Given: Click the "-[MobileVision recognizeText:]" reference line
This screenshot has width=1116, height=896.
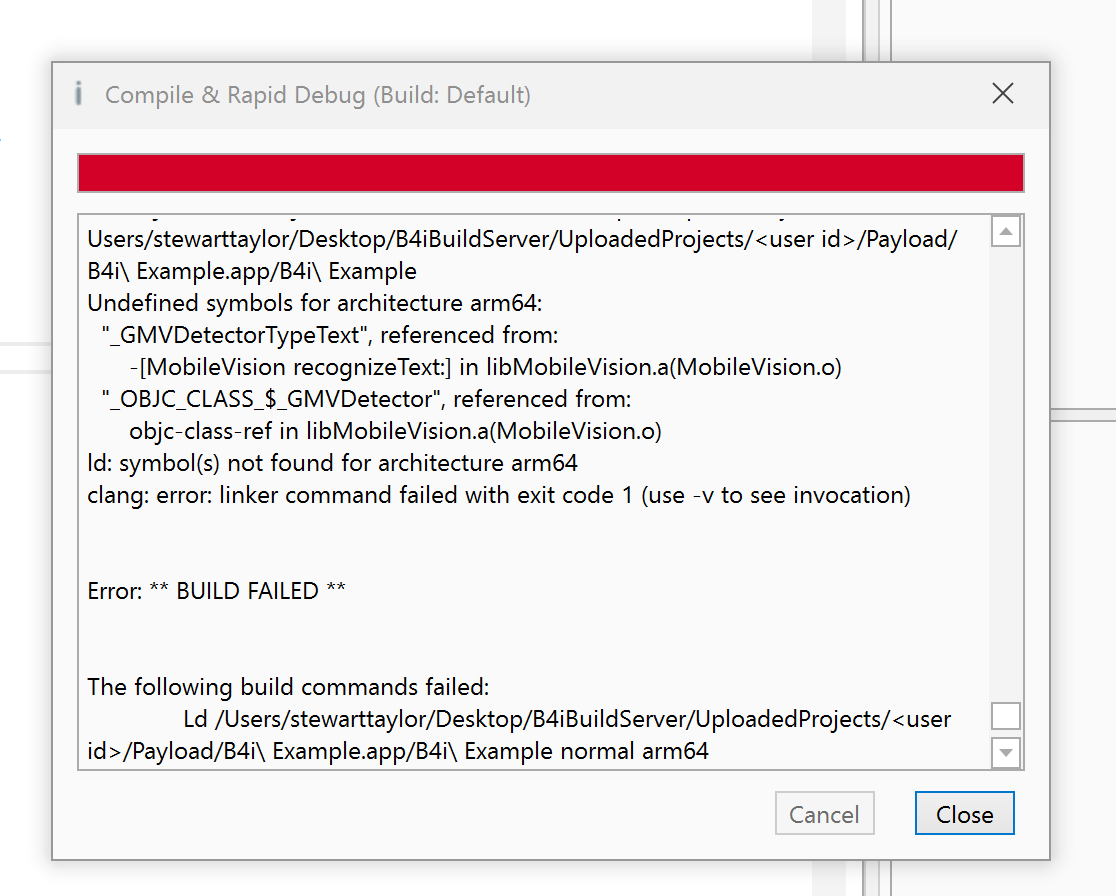Looking at the screenshot, I should point(485,367).
